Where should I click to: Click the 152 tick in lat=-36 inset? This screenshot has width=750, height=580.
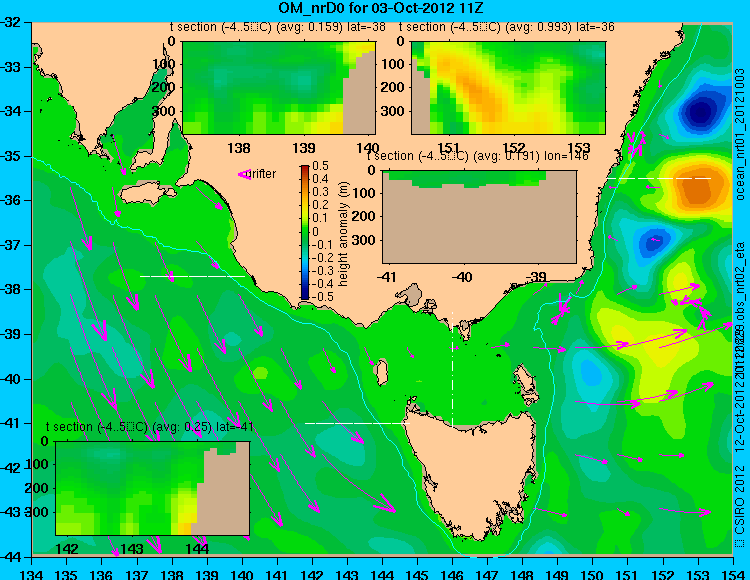[514, 148]
